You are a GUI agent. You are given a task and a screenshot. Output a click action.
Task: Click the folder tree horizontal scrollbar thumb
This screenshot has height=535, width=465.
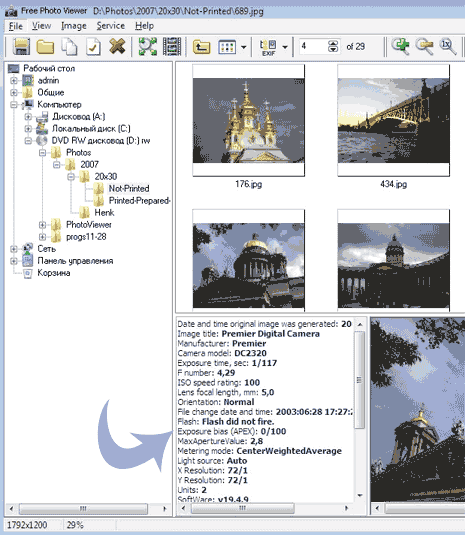coord(83,509)
